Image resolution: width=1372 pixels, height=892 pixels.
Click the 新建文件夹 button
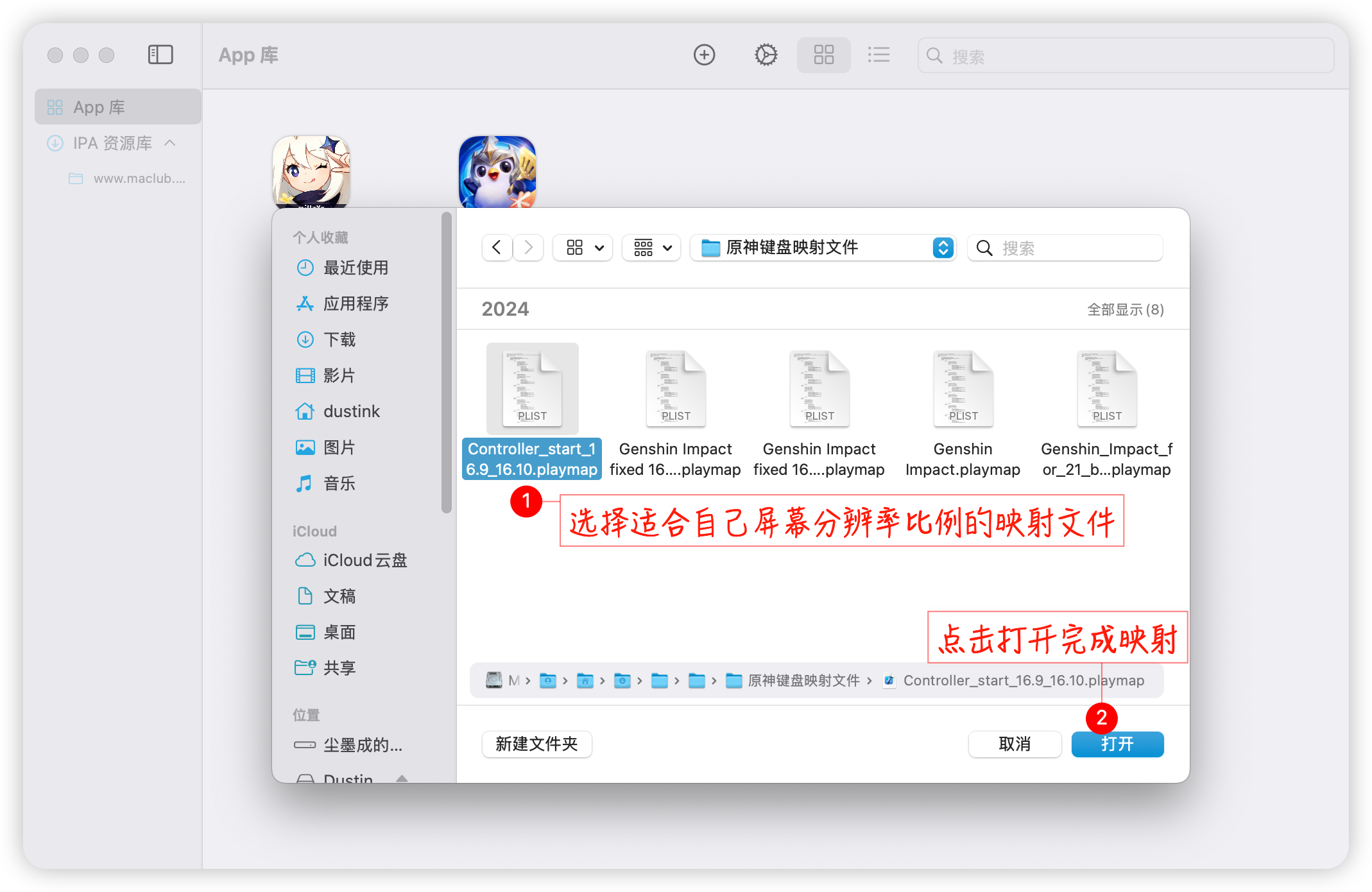coord(536,744)
